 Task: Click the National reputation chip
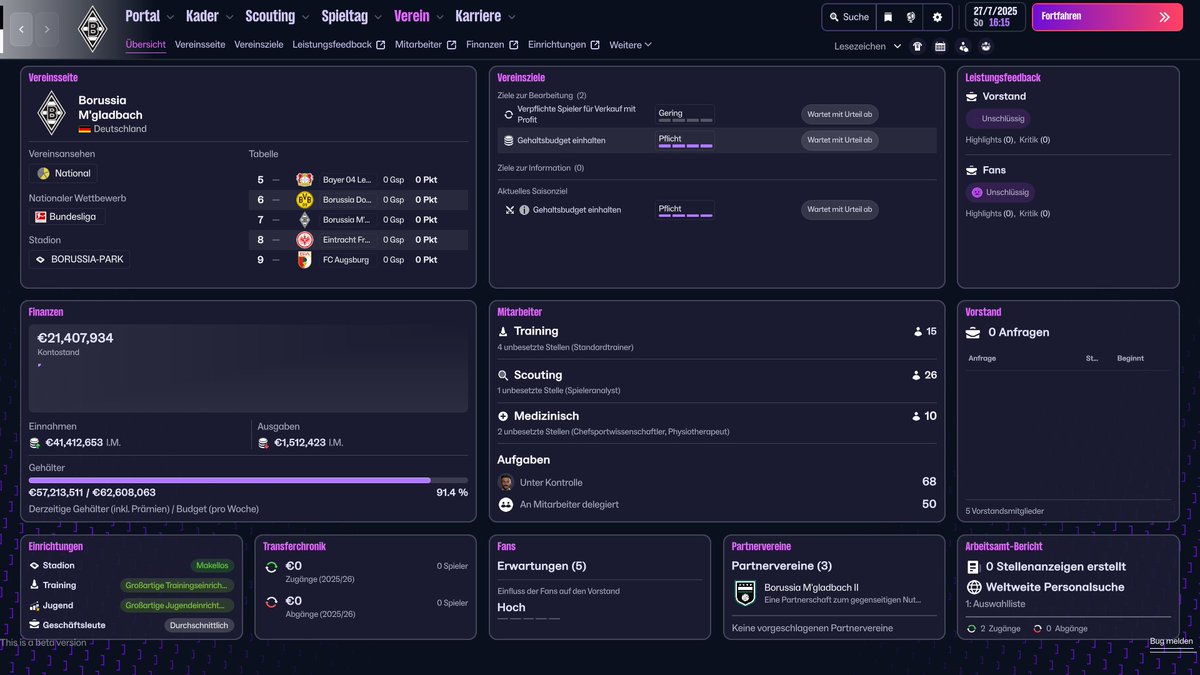(63, 173)
